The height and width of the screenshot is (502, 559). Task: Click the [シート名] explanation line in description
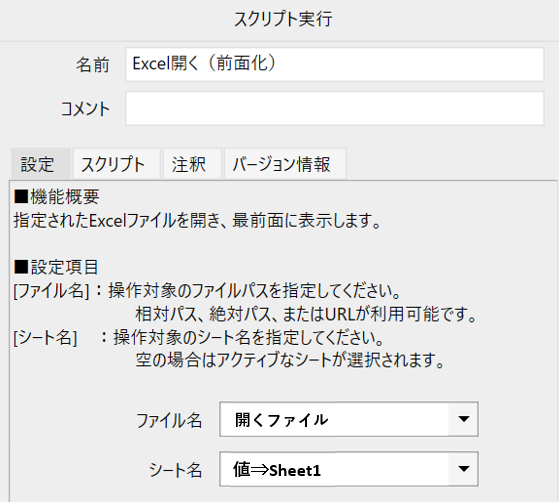[199, 337]
